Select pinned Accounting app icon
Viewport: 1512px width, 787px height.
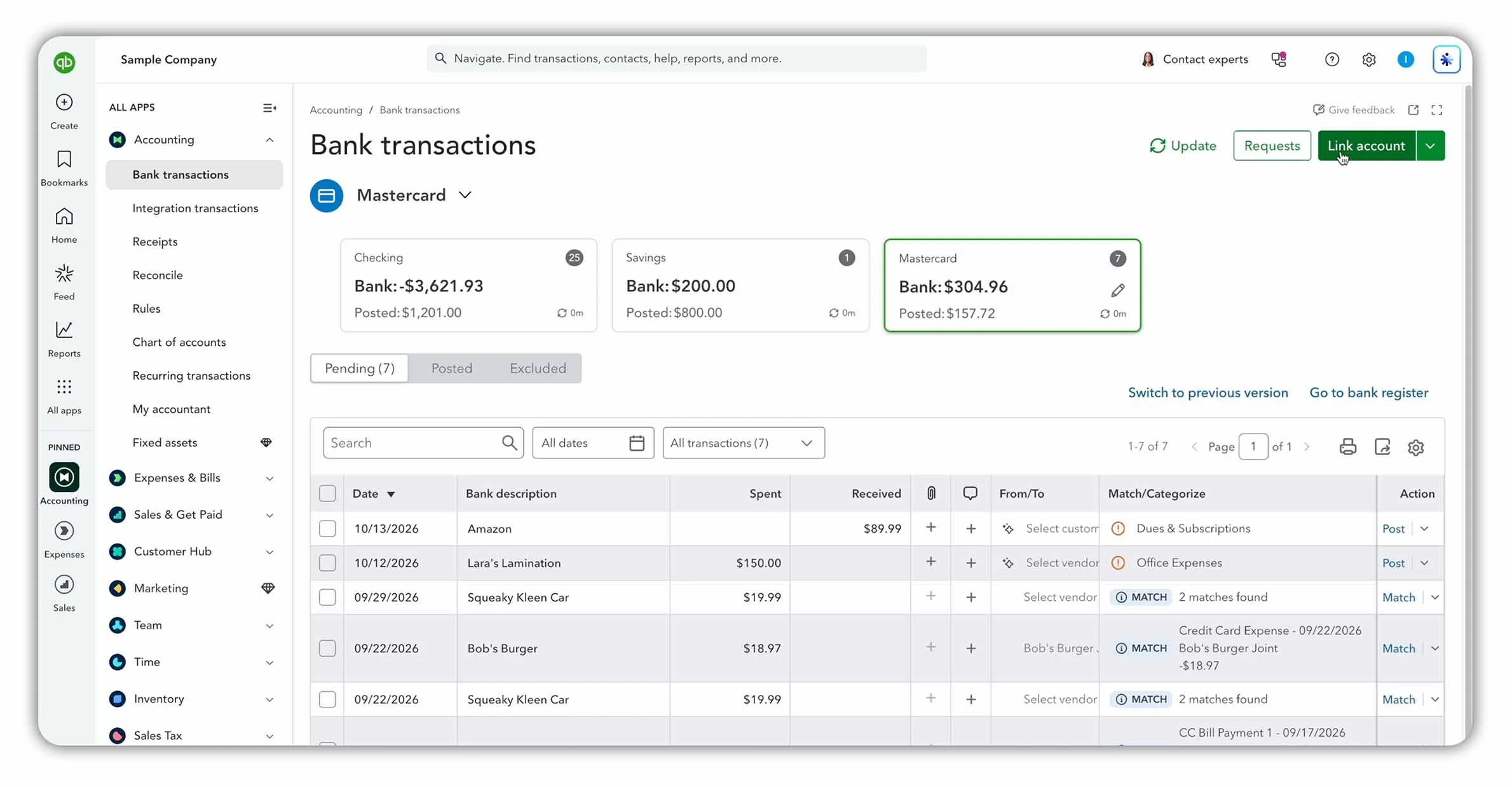[x=64, y=477]
